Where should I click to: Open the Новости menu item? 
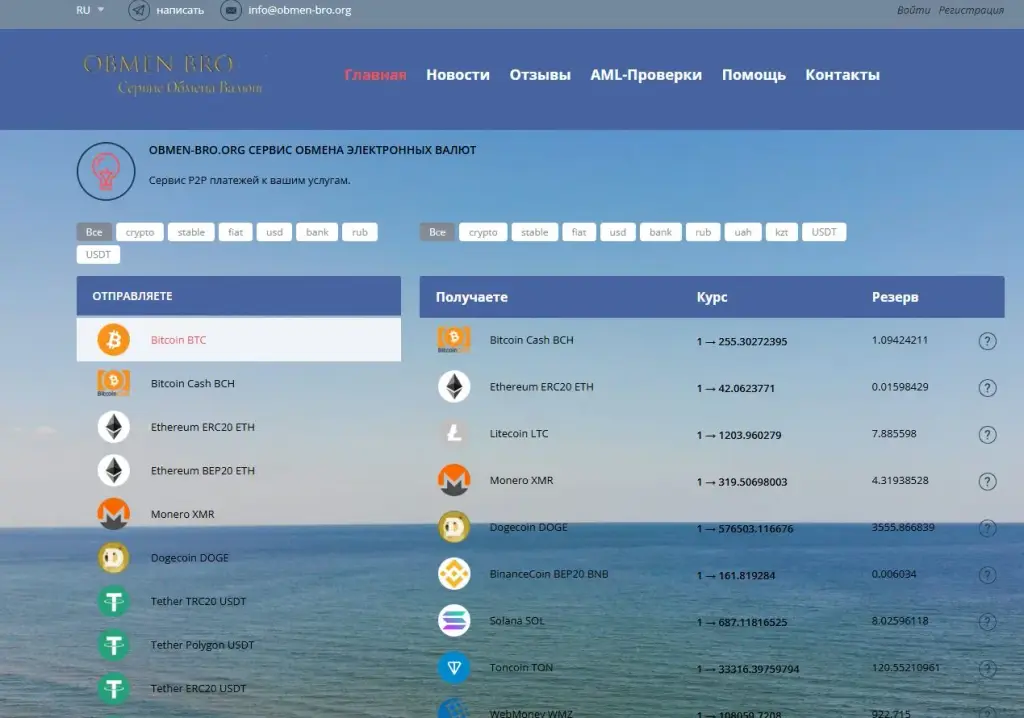pos(458,75)
